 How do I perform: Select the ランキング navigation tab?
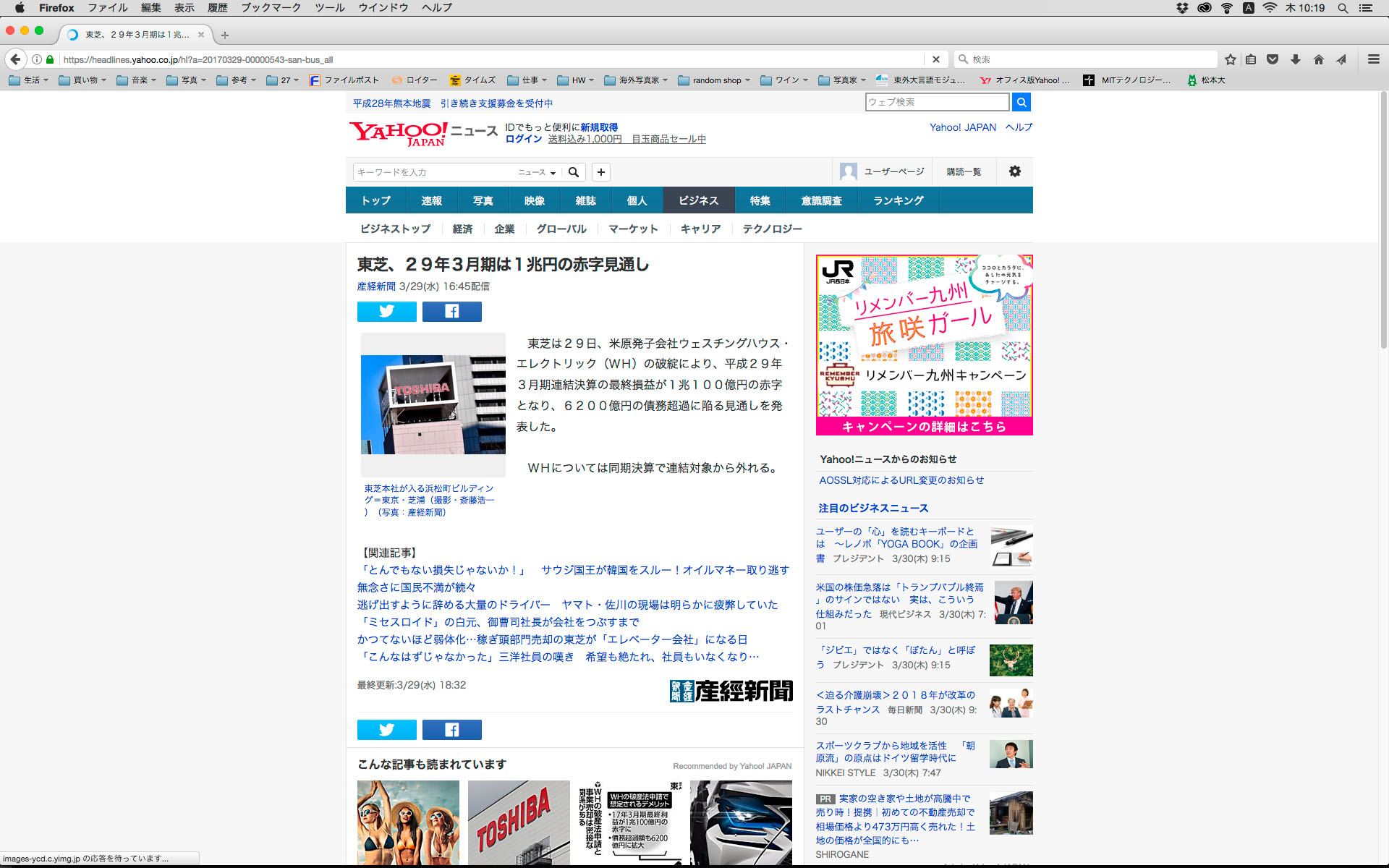click(x=898, y=200)
